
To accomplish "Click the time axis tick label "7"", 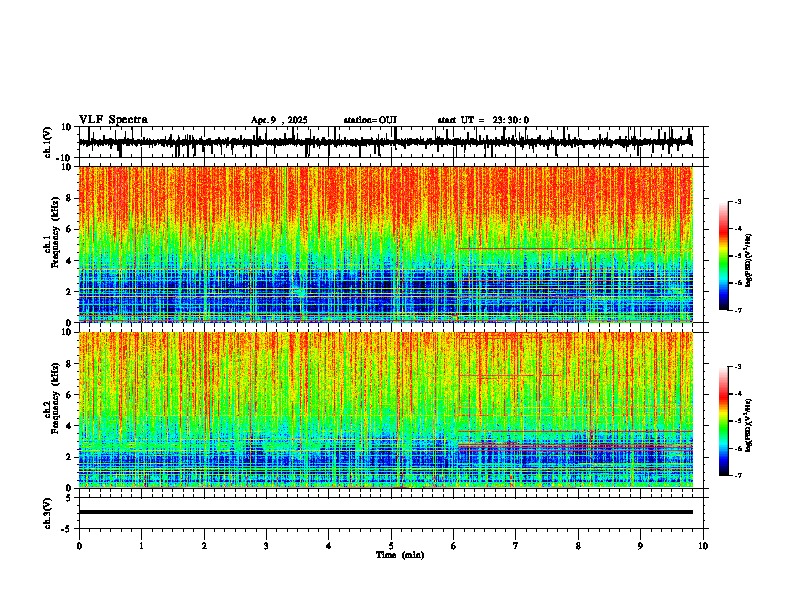I will (516, 546).
